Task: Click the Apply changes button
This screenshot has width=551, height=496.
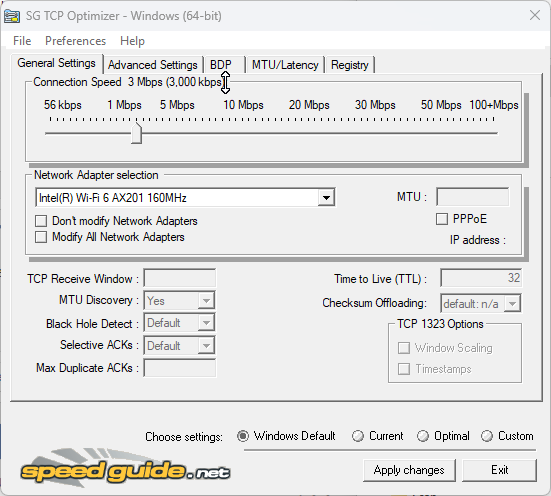Action: click(409, 470)
